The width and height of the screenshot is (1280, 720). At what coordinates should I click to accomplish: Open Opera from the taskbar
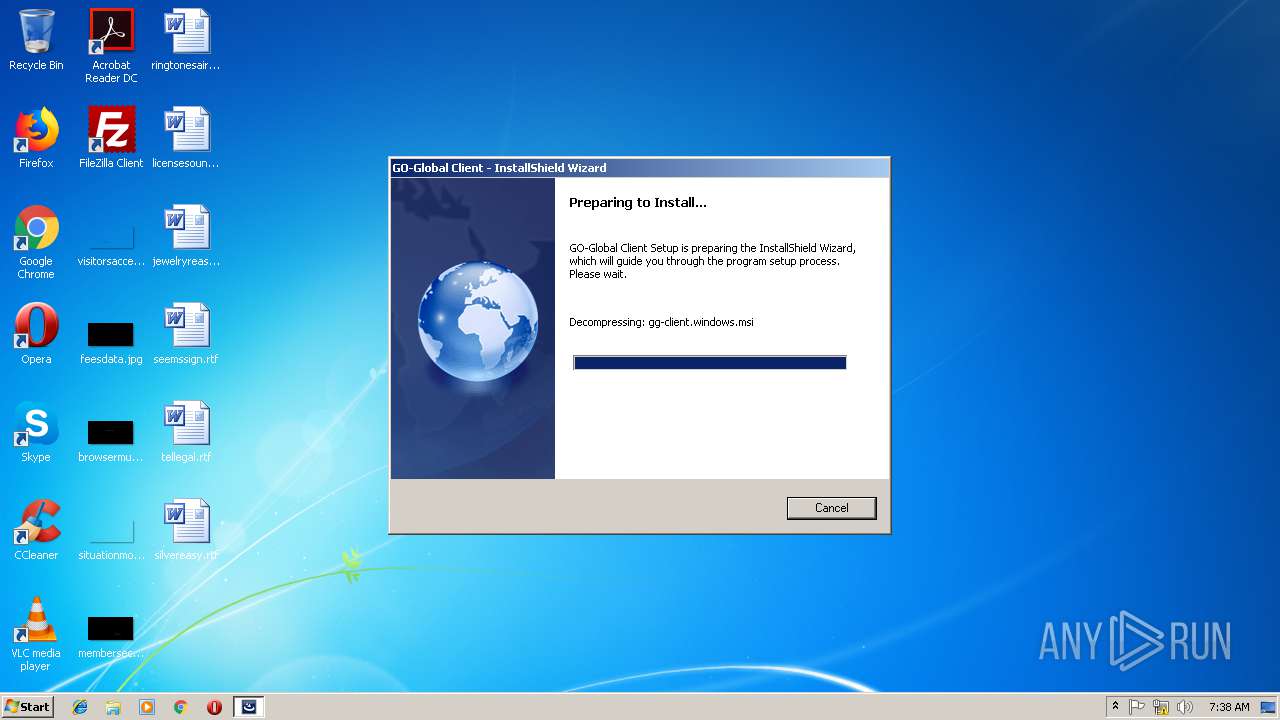pyautogui.click(x=214, y=707)
